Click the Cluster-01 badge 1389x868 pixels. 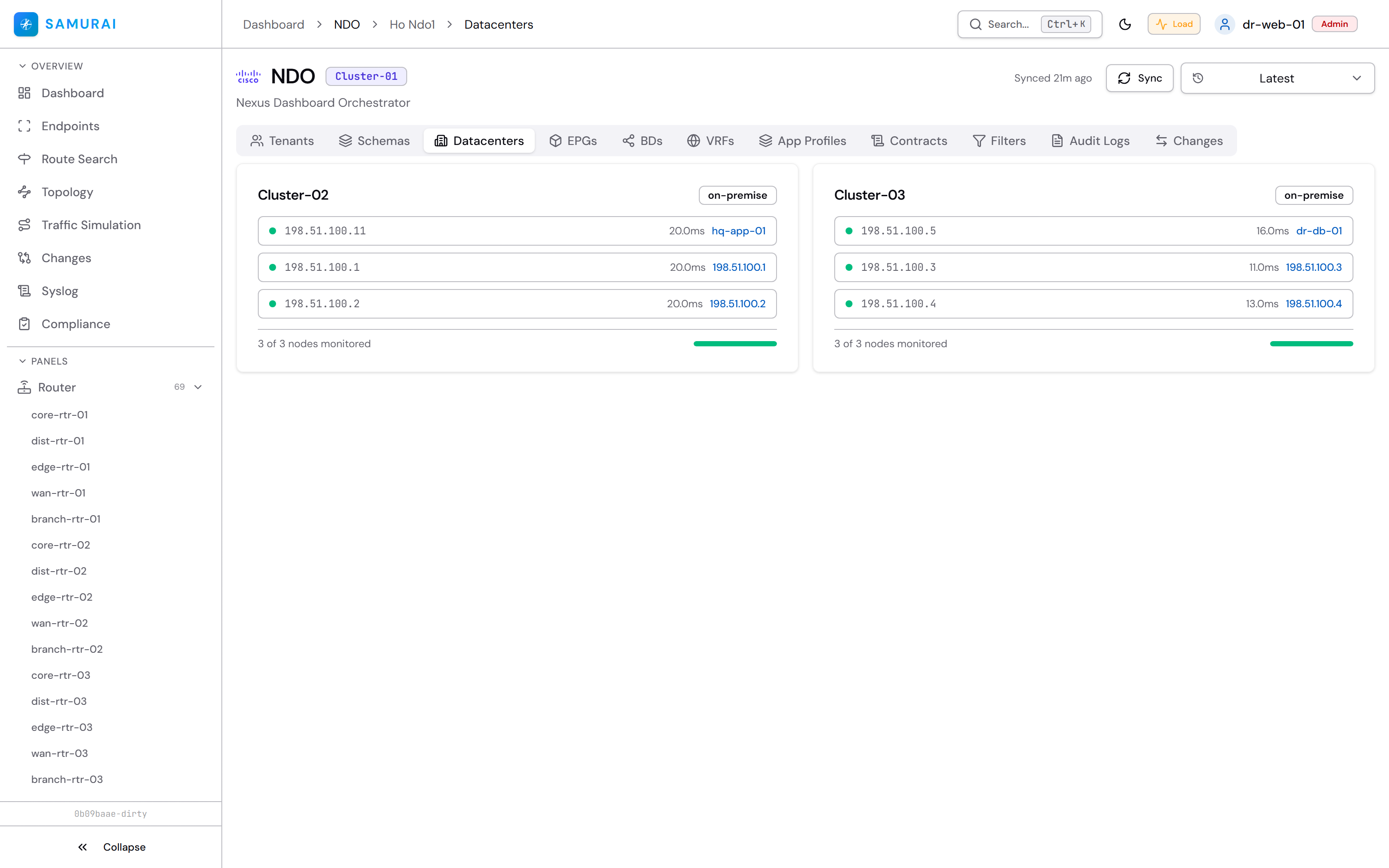tap(366, 76)
